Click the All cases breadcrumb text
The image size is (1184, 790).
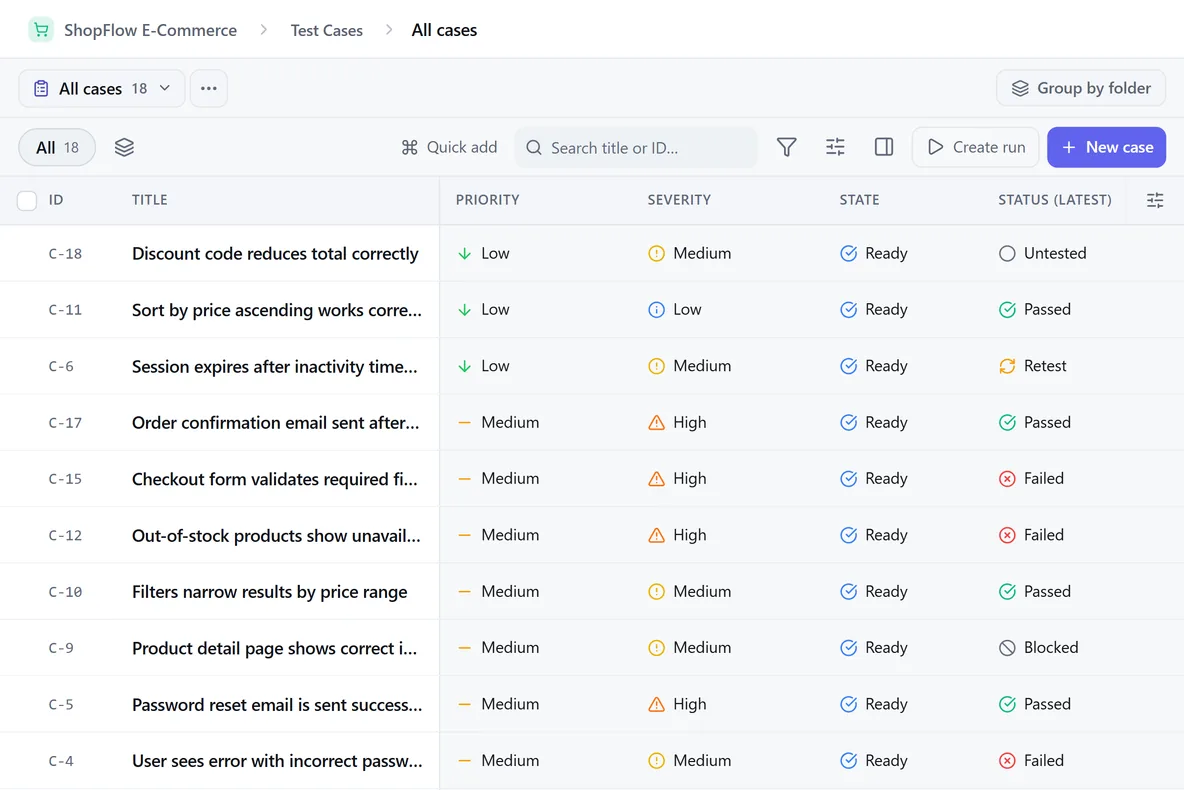pos(444,30)
